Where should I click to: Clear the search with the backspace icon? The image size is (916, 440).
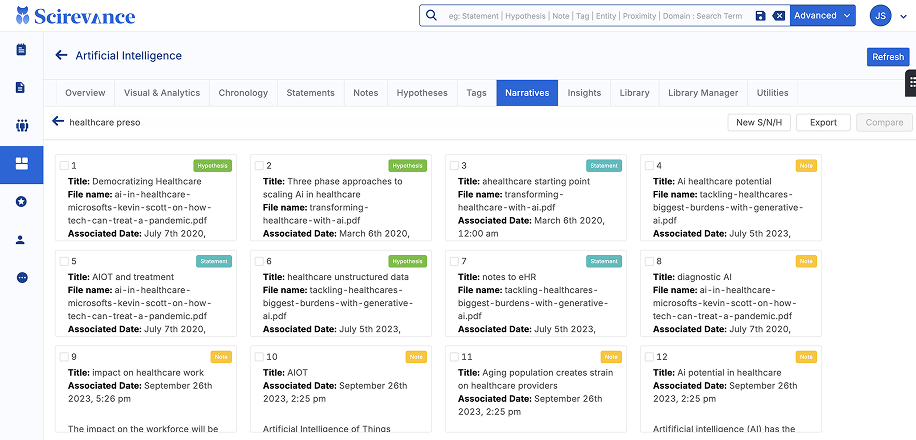coord(778,16)
